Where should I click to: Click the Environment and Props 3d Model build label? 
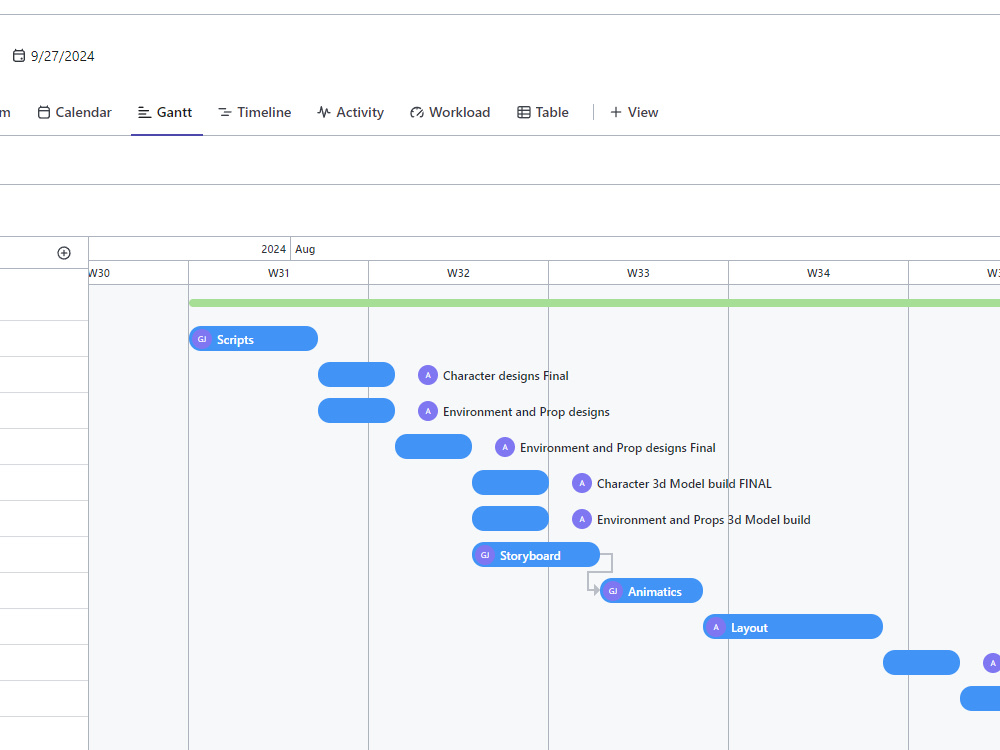pyautogui.click(x=703, y=520)
